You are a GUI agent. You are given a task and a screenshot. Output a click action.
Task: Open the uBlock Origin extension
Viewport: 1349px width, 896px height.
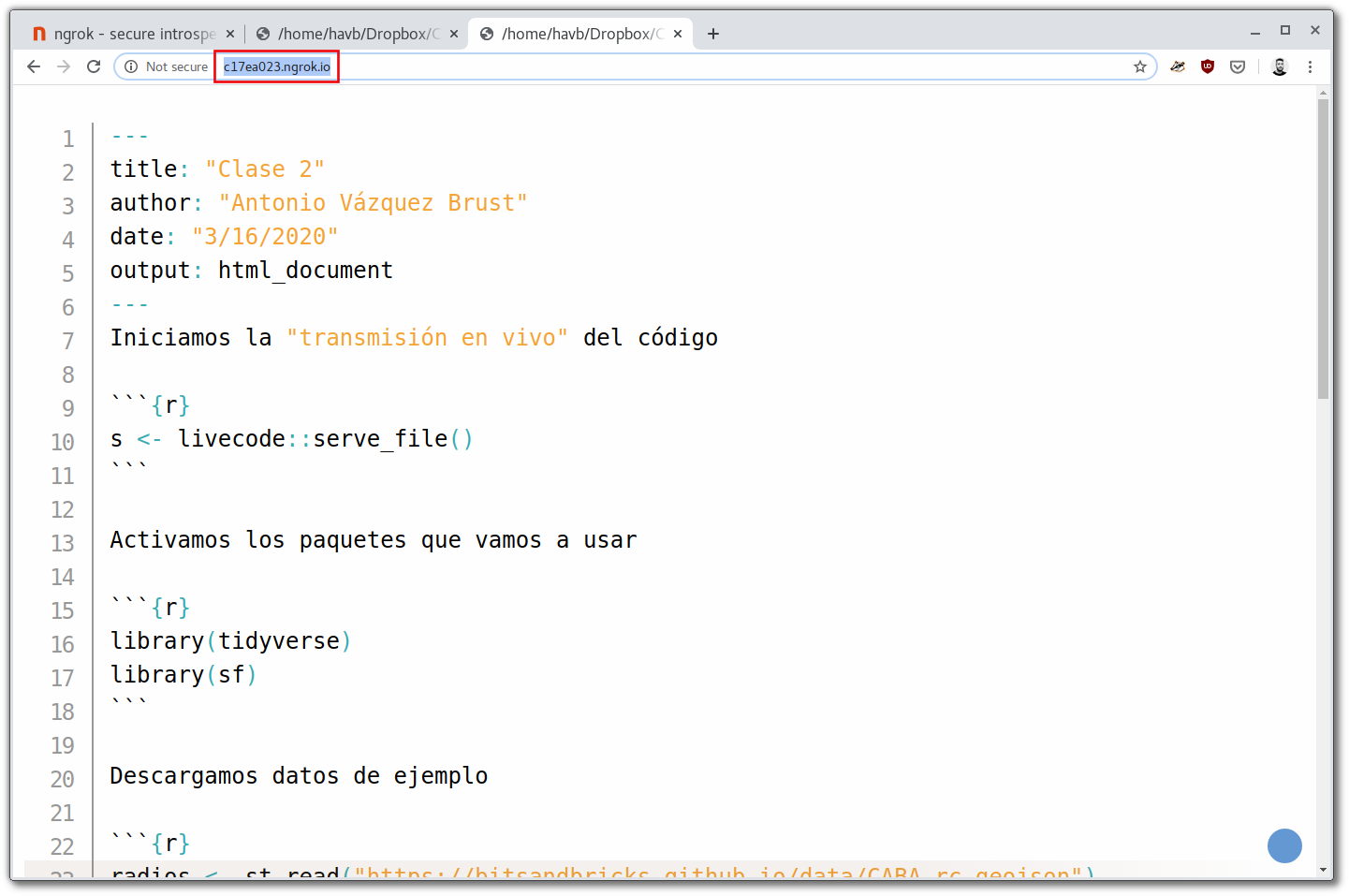tap(1208, 66)
